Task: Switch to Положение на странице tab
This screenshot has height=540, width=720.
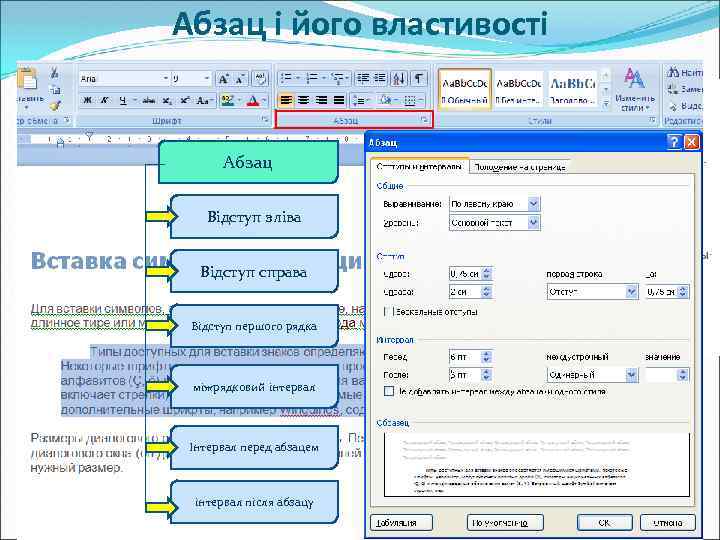Action: tap(519, 167)
